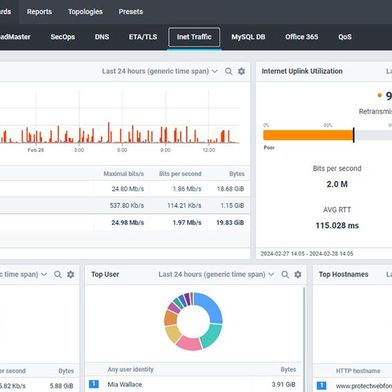Click the 114.21 Kb/s value
This screenshot has height=392, width=392.
[x=184, y=206]
